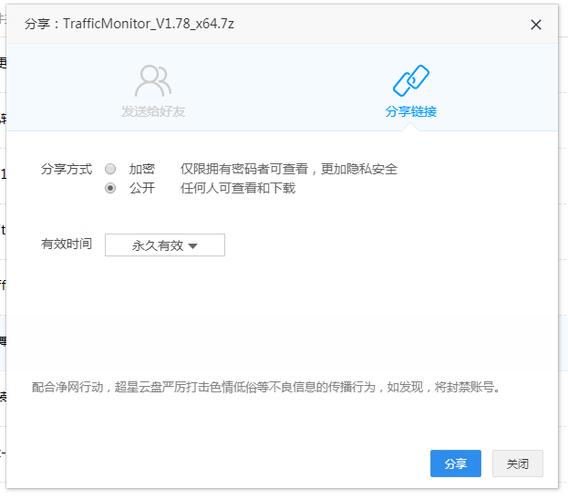Click the dialog title TrafficMonitor_V1.78_x64.7z
Image resolution: width=568 pixels, height=500 pixels.
click(149, 24)
